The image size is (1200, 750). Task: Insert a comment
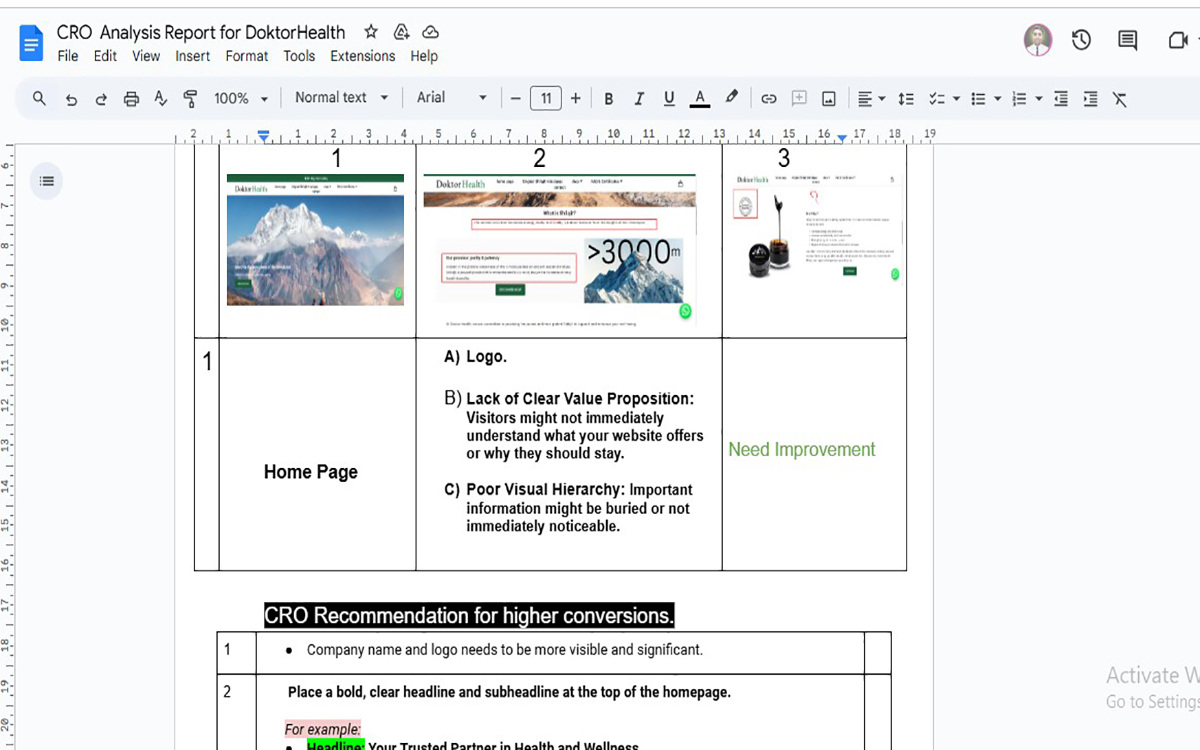(799, 98)
